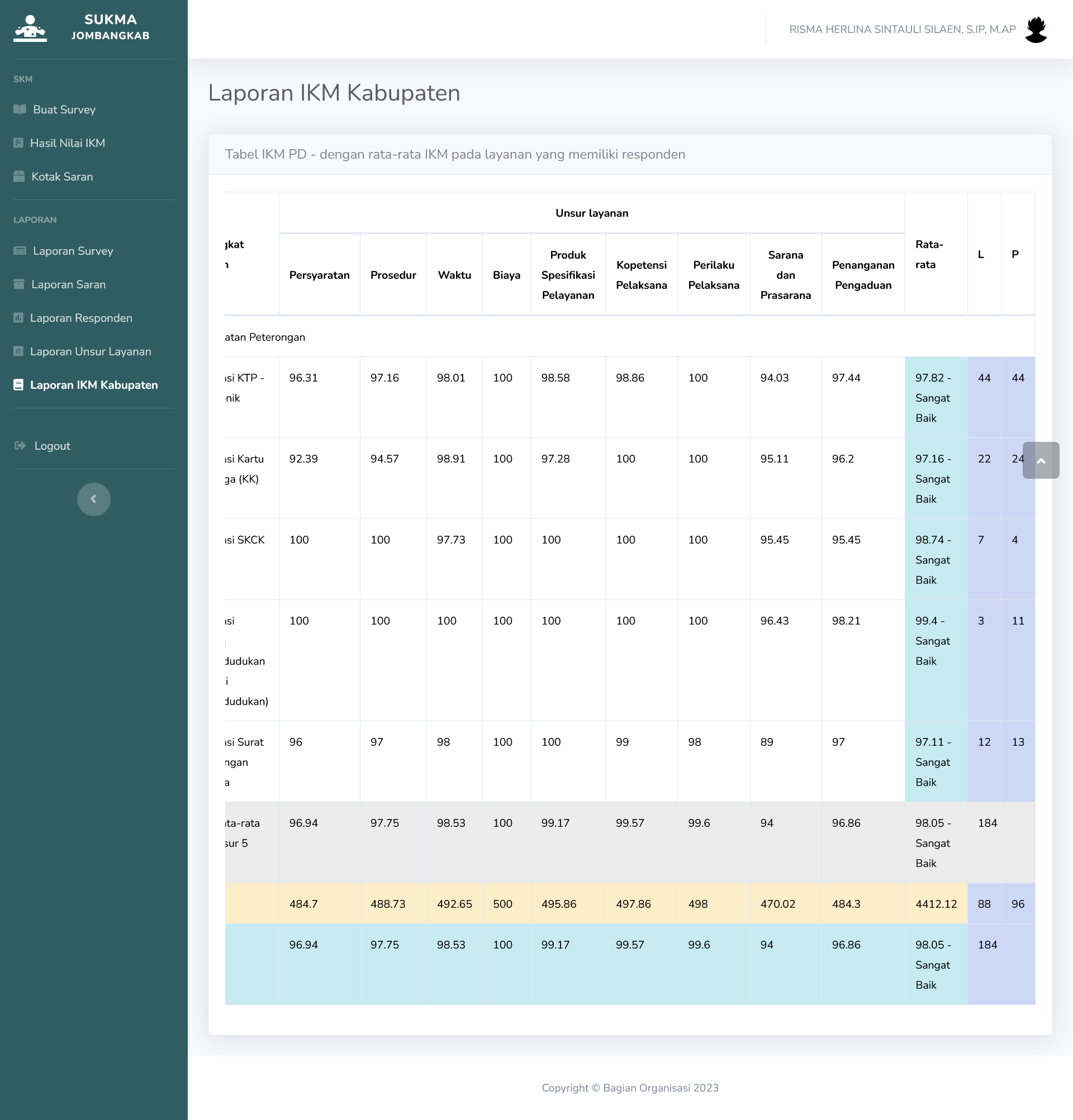
Task: Click the Rata-rata column header
Action: (x=929, y=254)
